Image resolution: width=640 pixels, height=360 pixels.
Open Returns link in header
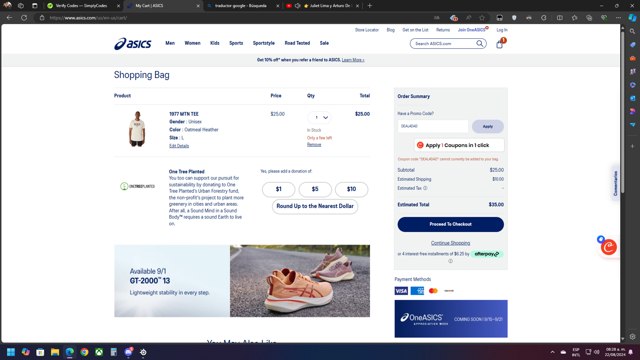point(443,30)
